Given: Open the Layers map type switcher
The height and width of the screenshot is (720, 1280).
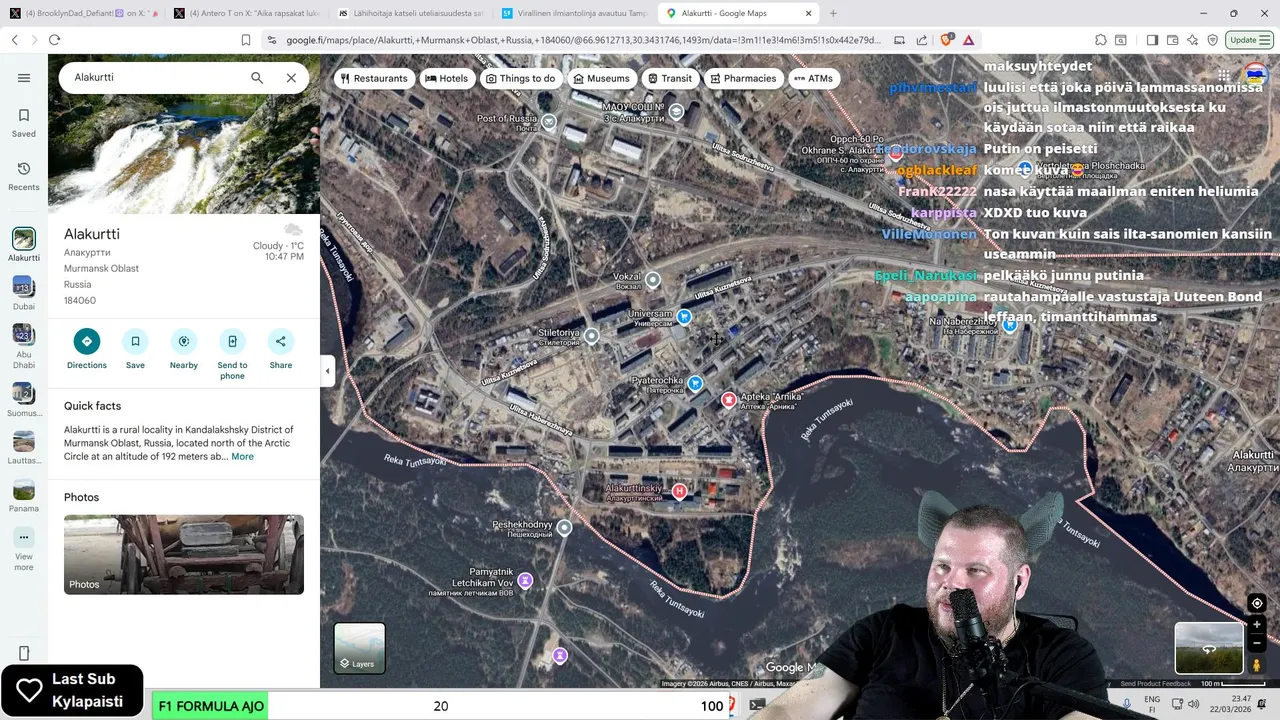Looking at the screenshot, I should 359,648.
